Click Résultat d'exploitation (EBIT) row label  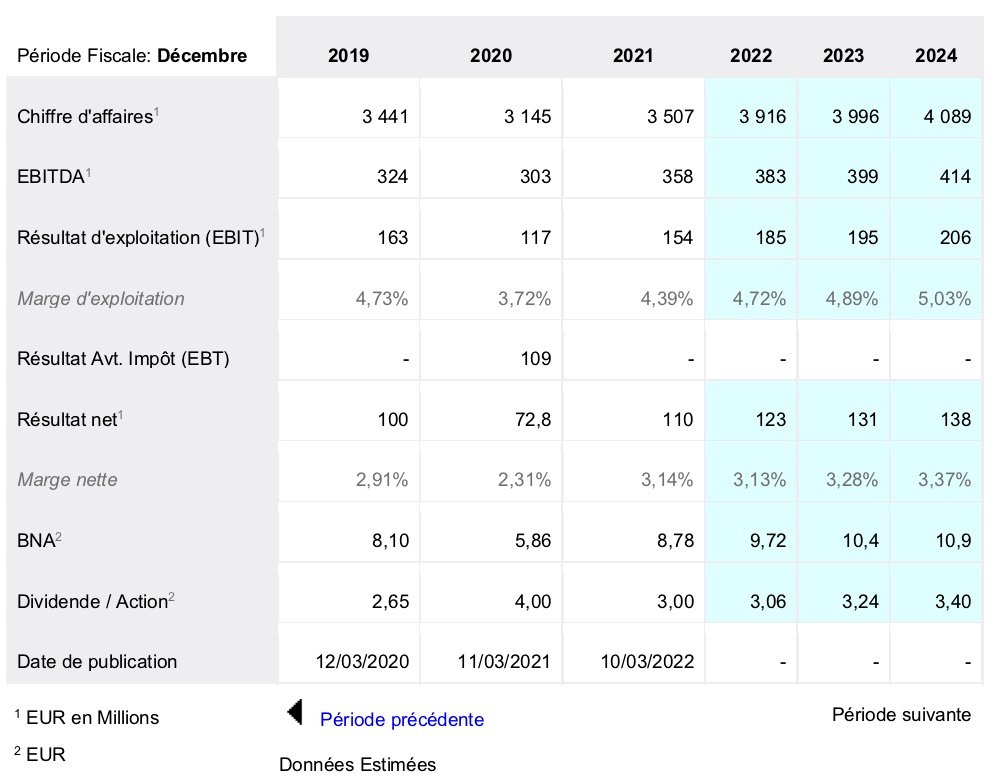[x=140, y=238]
